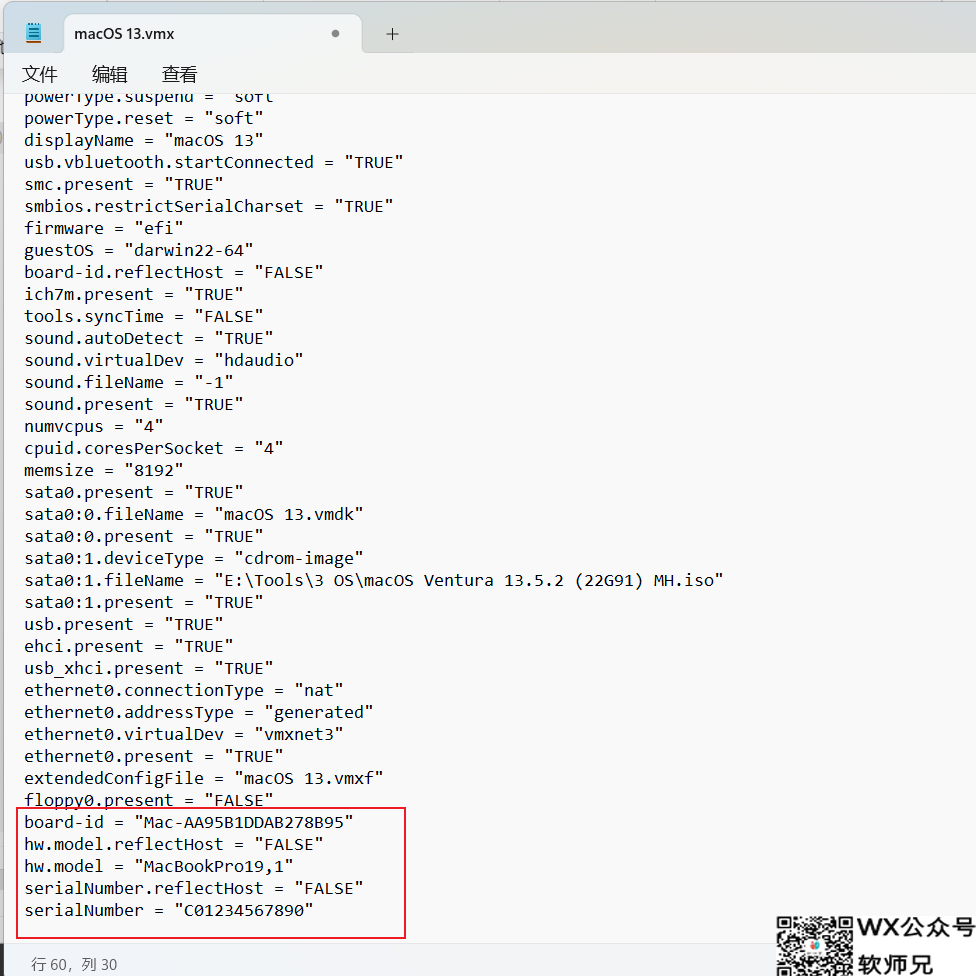This screenshot has width=976, height=976.
Task: Select the macOS 13.vmx tab
Action: pyautogui.click(x=212, y=34)
